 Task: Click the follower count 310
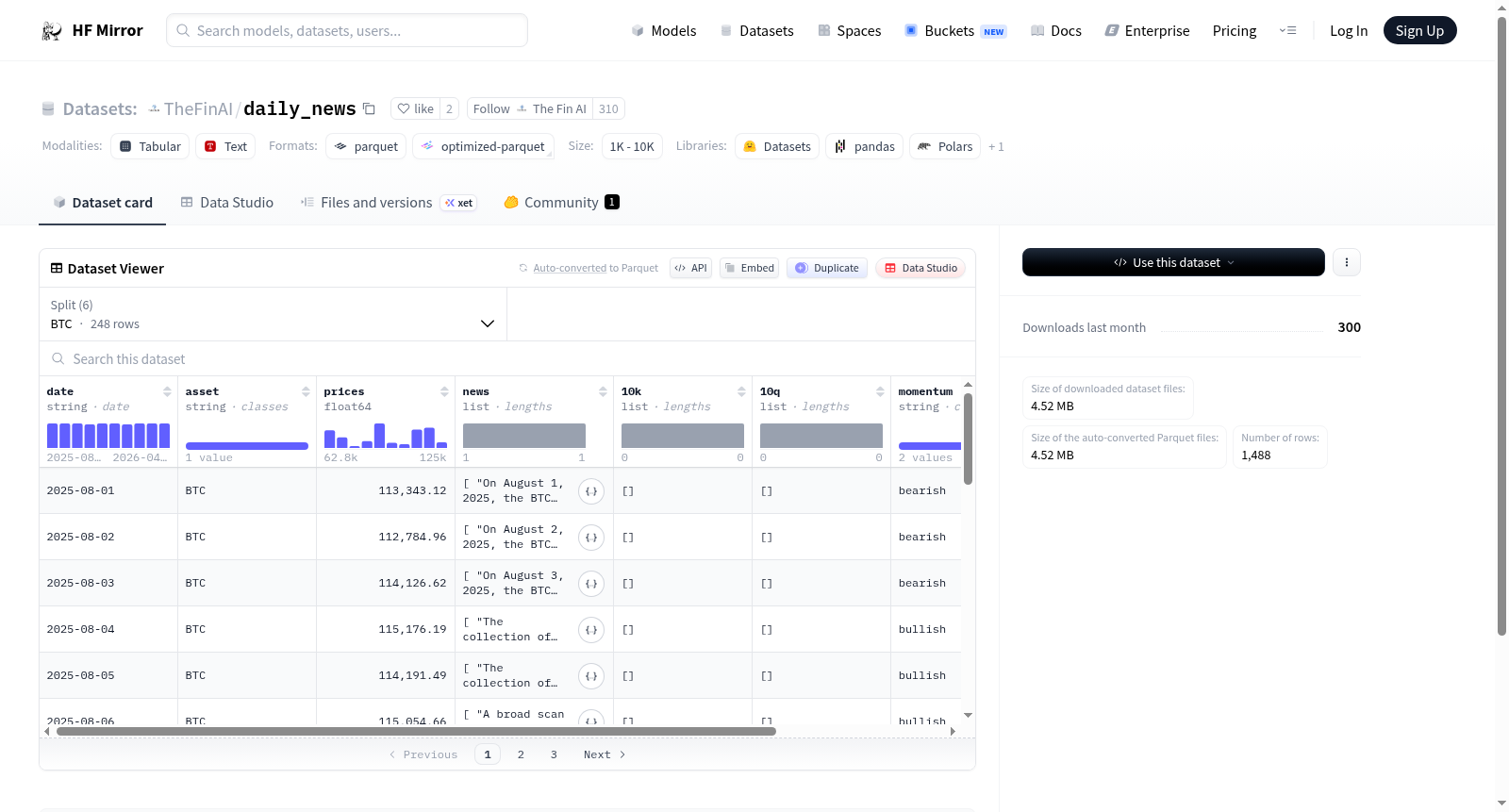[x=608, y=109]
